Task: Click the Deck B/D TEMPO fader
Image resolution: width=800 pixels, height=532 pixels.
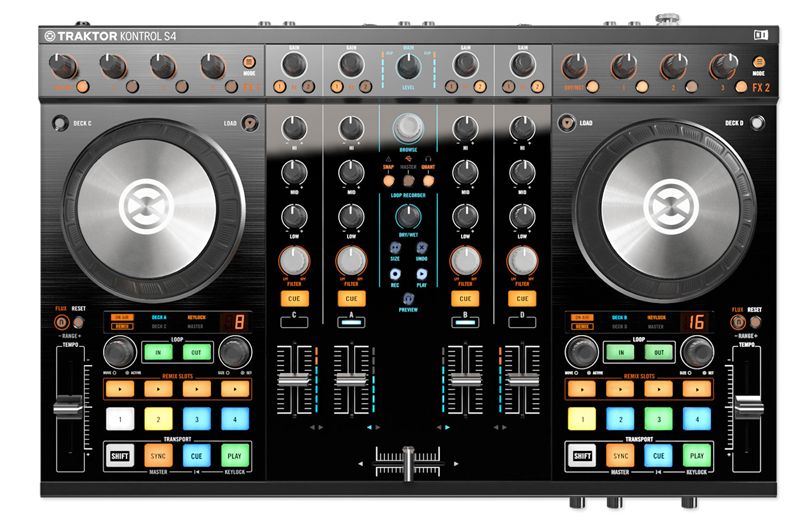Action: coord(748,407)
